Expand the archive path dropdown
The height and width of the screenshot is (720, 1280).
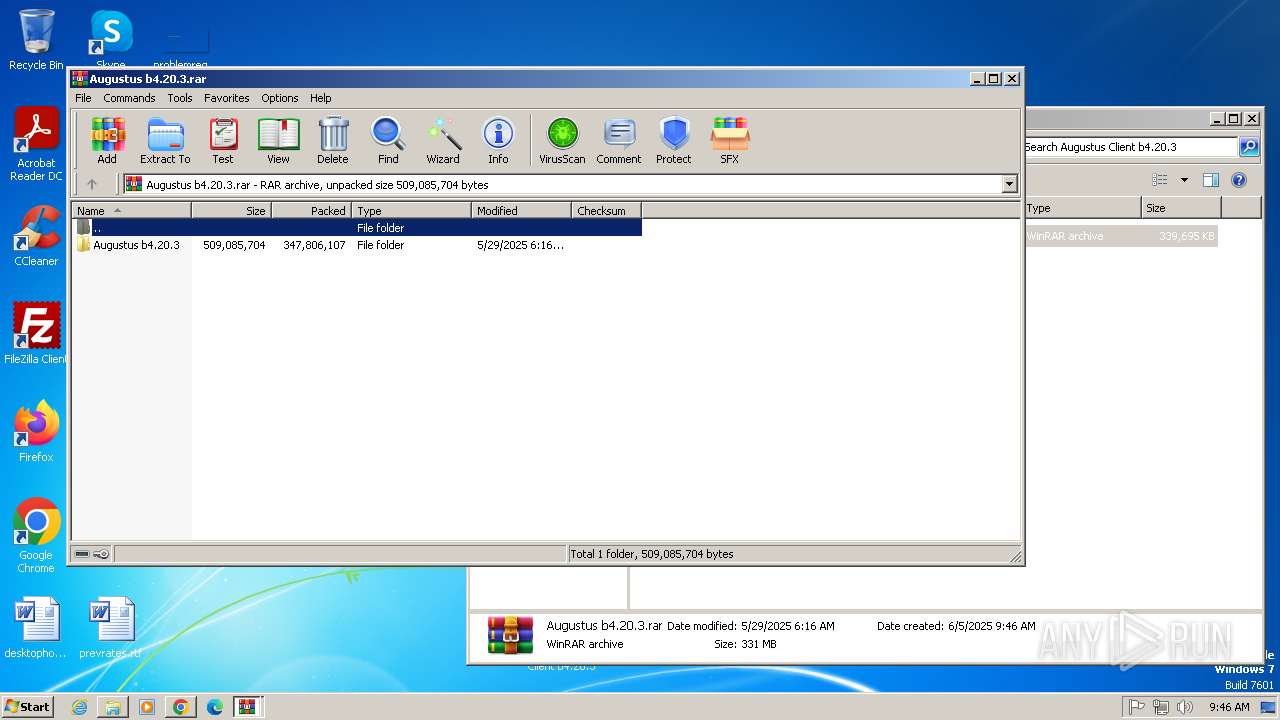(1009, 184)
